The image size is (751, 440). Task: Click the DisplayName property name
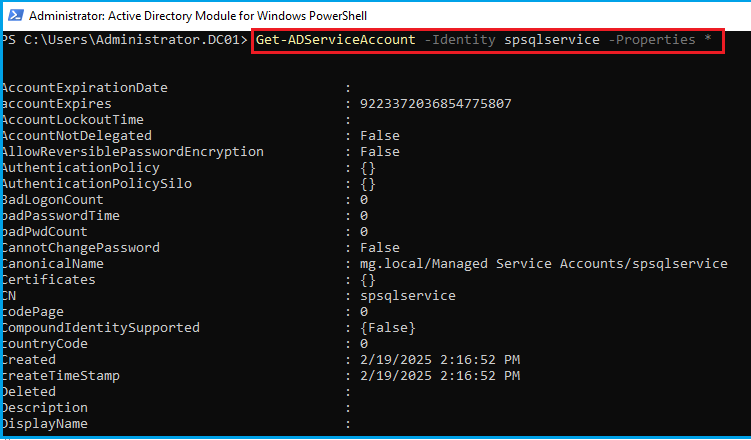(x=45, y=424)
